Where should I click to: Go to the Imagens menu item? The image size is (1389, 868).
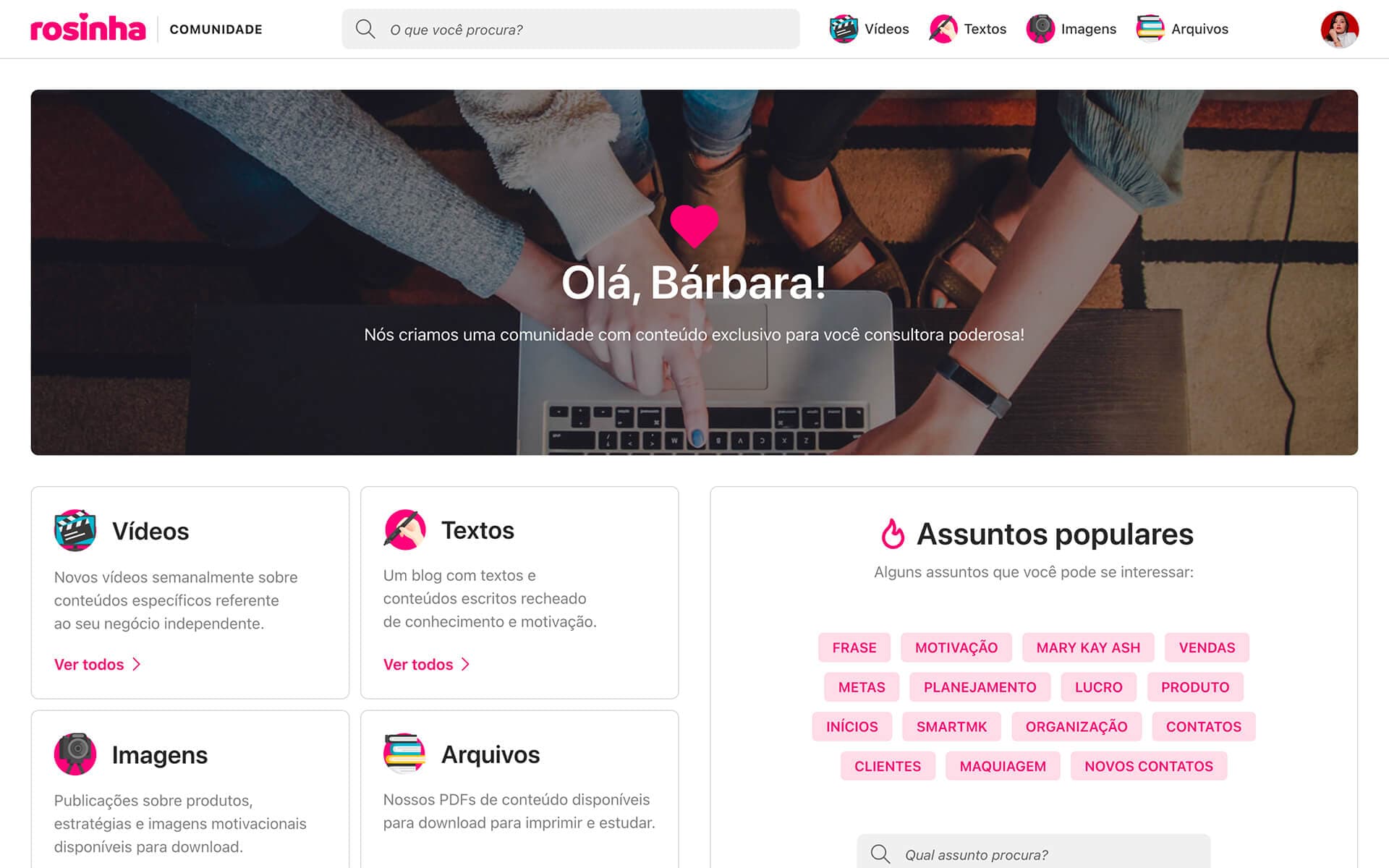click(x=1071, y=29)
